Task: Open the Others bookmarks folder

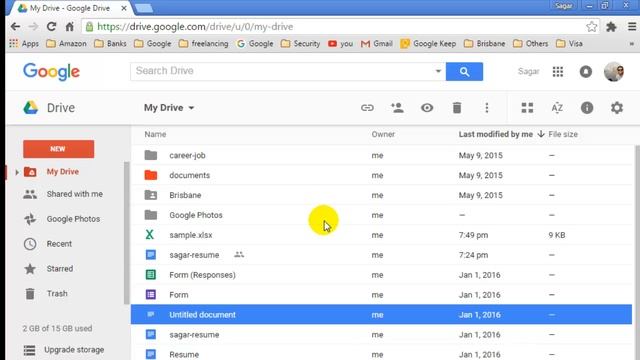Action: pos(531,44)
